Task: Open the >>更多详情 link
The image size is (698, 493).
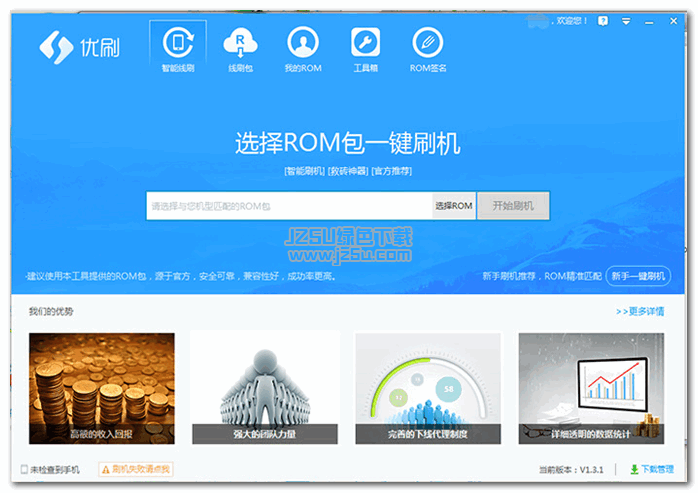Action: pos(640,311)
